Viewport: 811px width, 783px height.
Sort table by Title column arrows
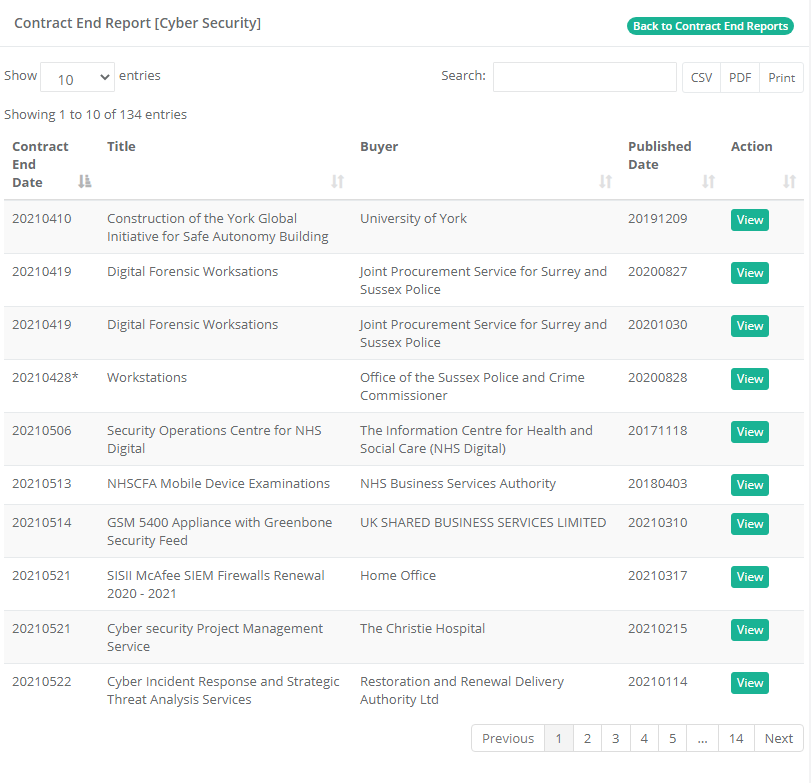tap(337, 181)
